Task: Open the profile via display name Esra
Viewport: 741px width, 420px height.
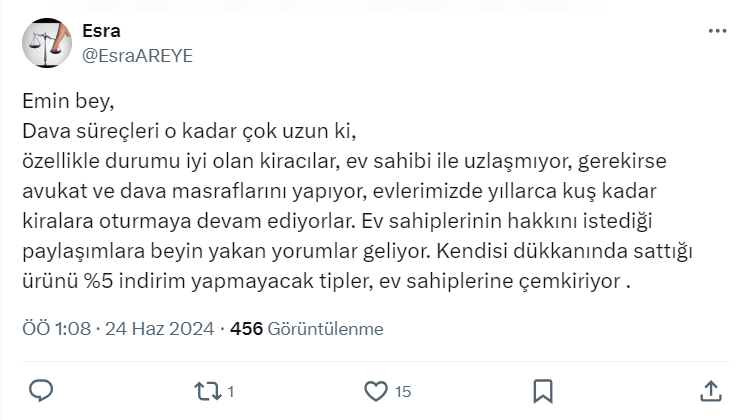Action: click(x=102, y=32)
